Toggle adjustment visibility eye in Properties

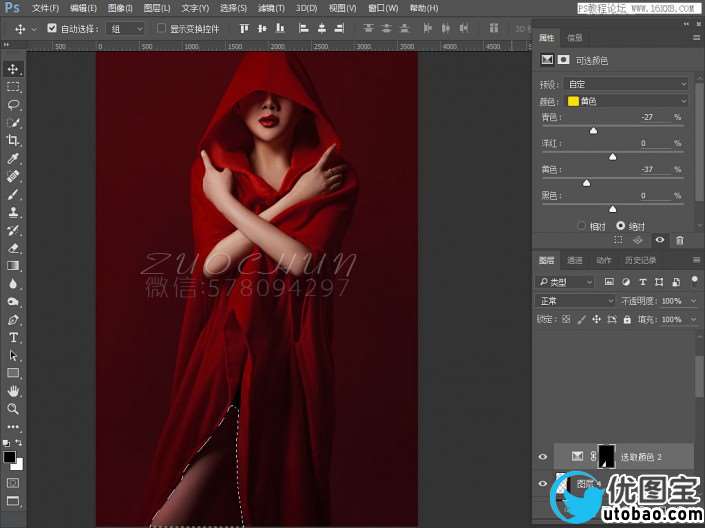(660, 240)
